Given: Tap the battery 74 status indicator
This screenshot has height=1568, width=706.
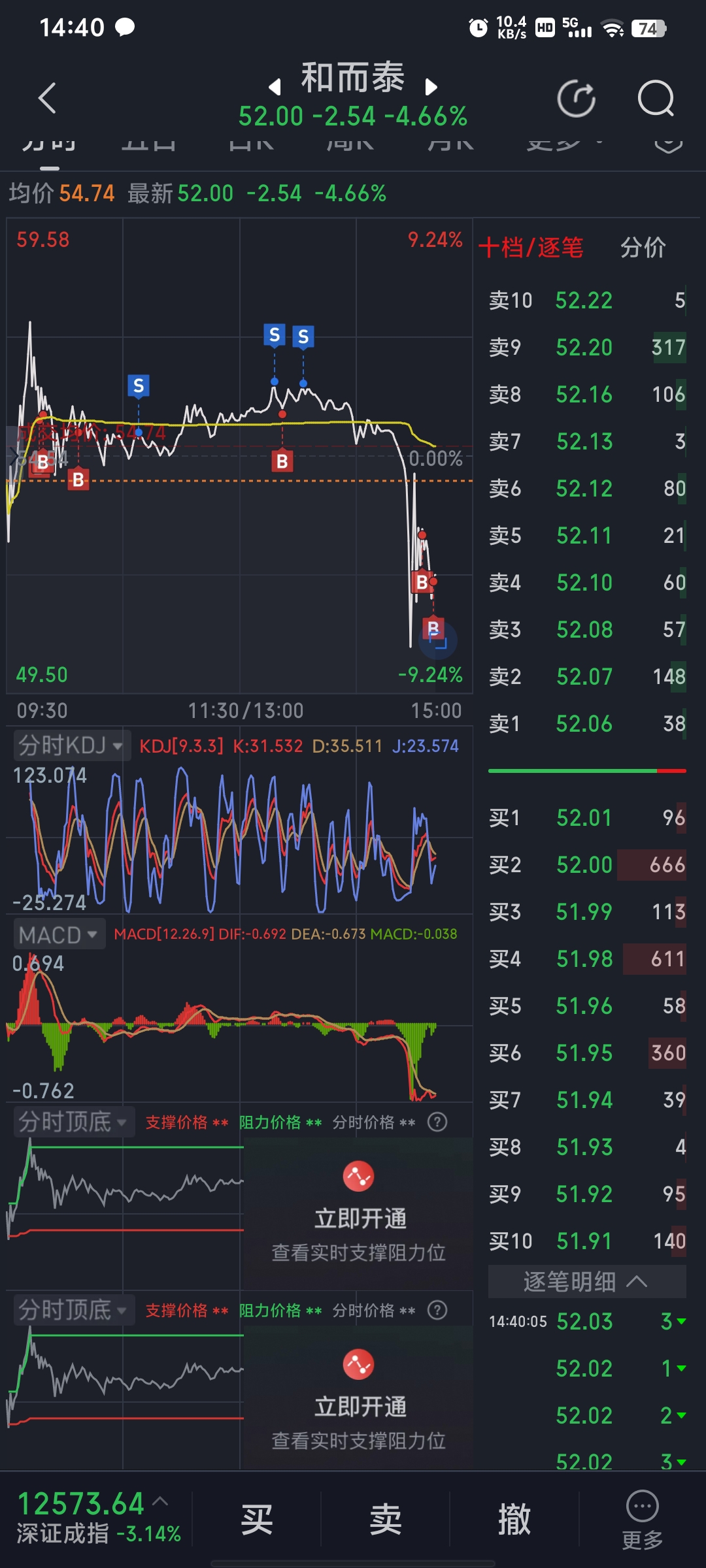Looking at the screenshot, I should coord(648,28).
